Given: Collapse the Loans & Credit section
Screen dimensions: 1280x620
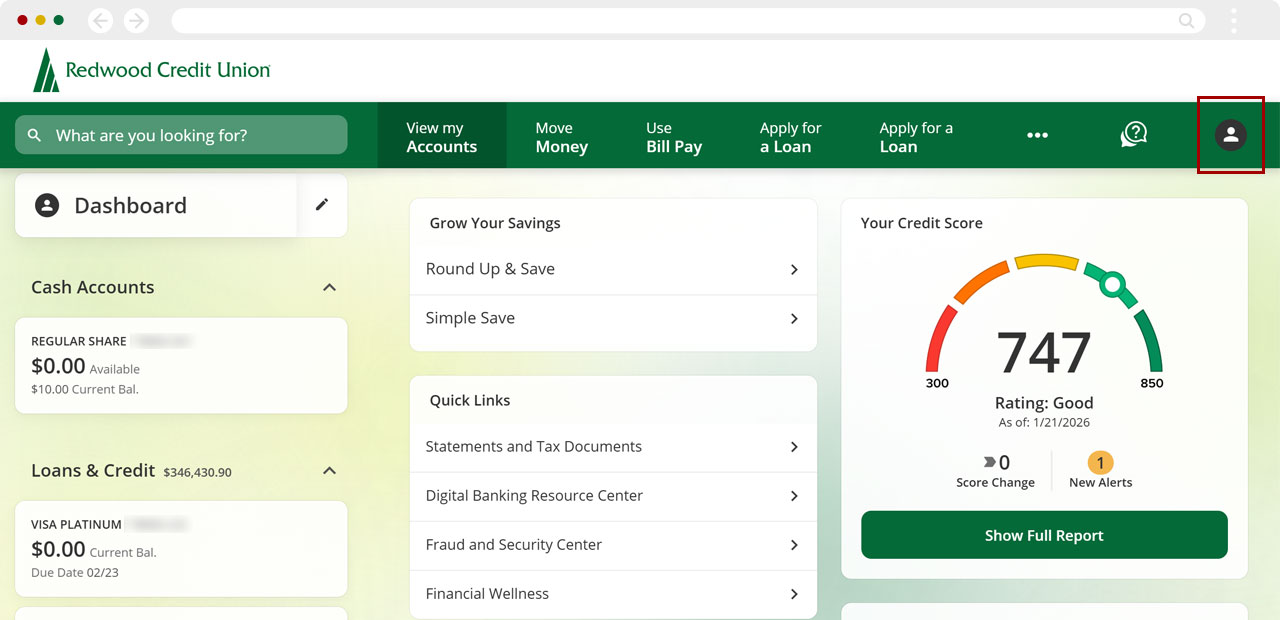Looking at the screenshot, I should pos(329,470).
